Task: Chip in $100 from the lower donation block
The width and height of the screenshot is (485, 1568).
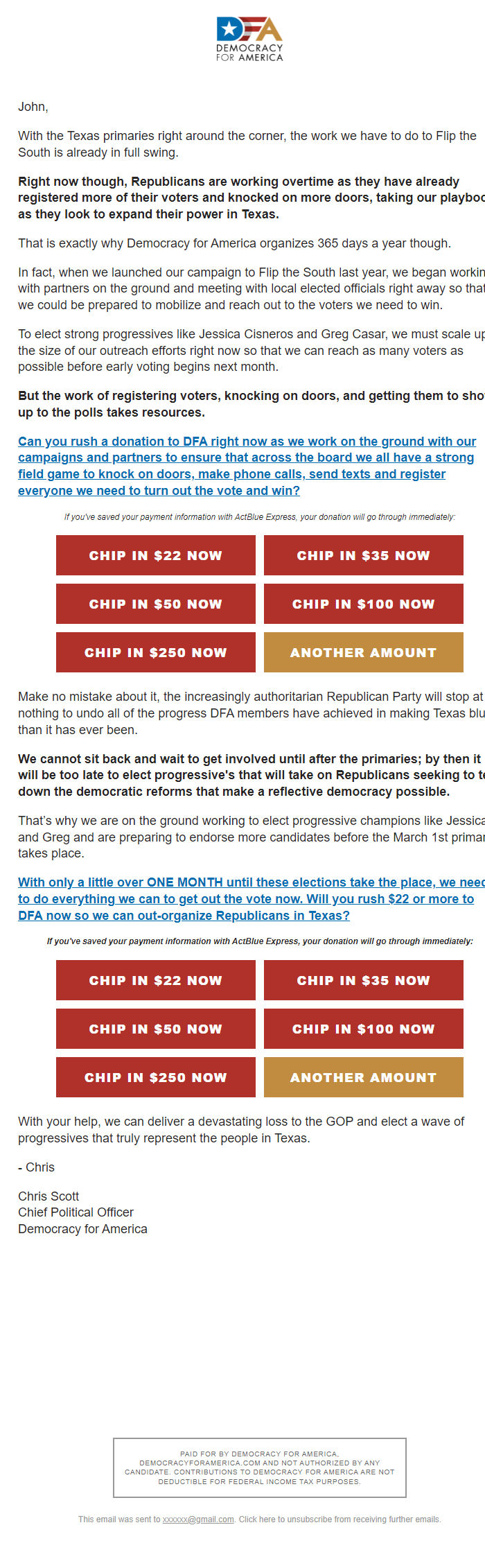Action: (363, 1029)
